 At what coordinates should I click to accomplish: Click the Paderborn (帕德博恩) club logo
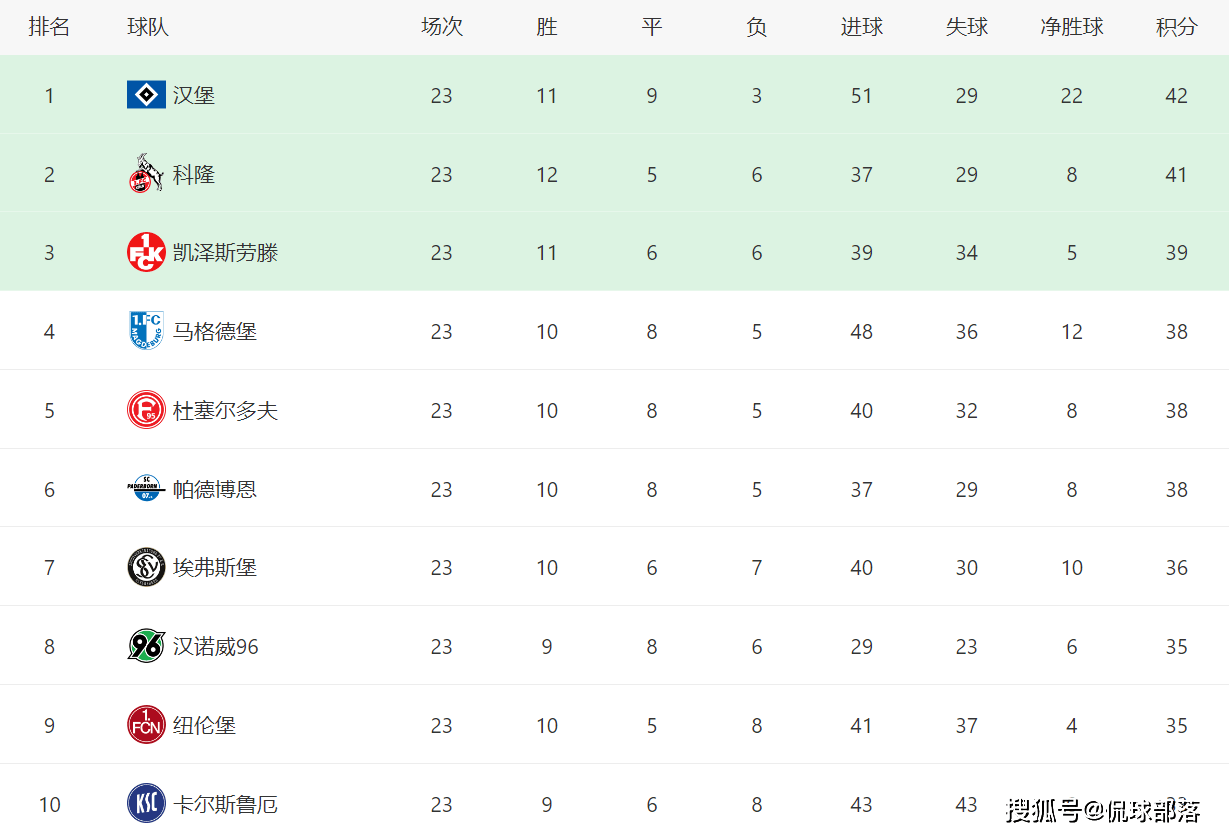(146, 489)
